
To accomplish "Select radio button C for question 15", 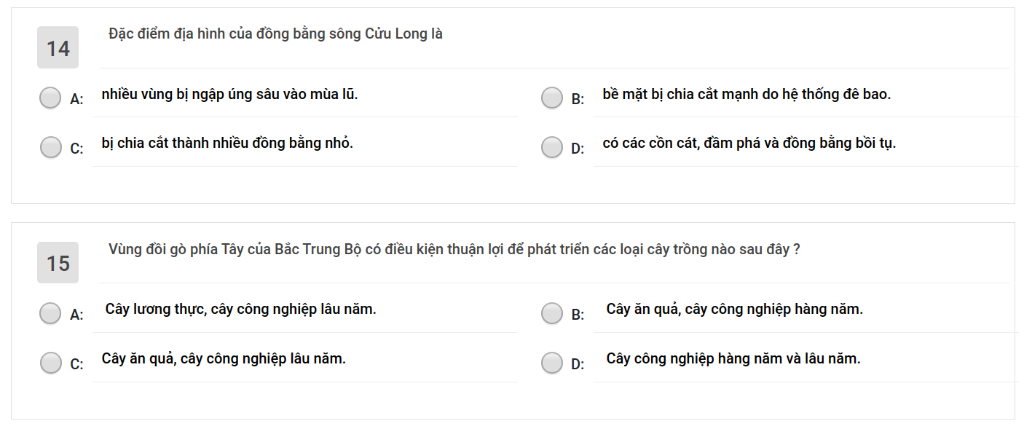I will [50, 362].
